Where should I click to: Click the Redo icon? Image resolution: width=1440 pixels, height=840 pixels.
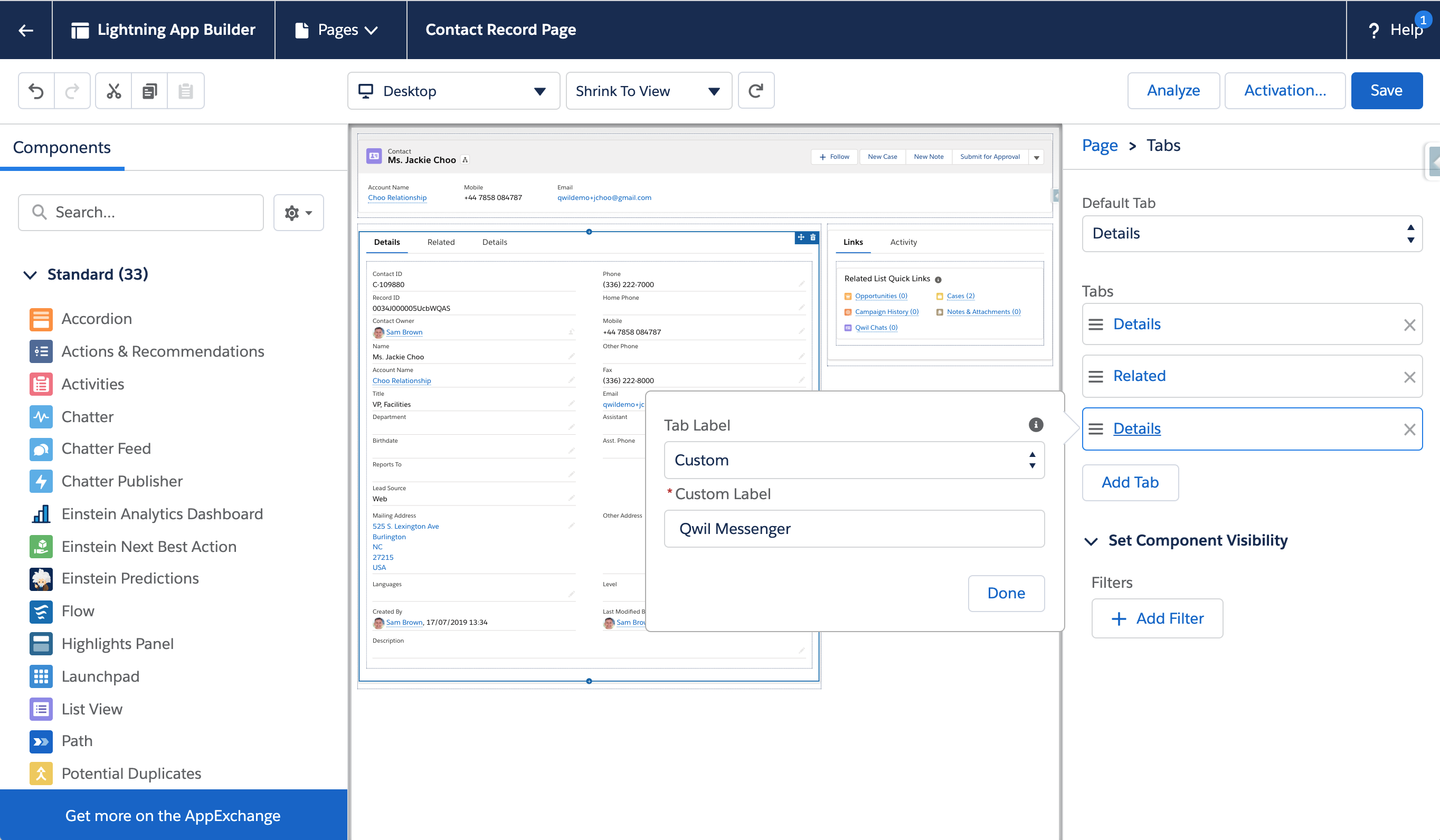coord(72,91)
